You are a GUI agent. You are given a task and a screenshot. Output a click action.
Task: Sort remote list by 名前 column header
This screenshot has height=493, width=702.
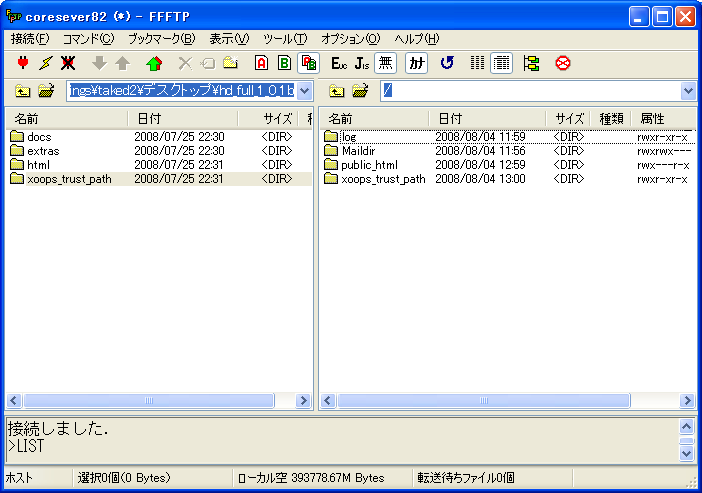[375, 119]
